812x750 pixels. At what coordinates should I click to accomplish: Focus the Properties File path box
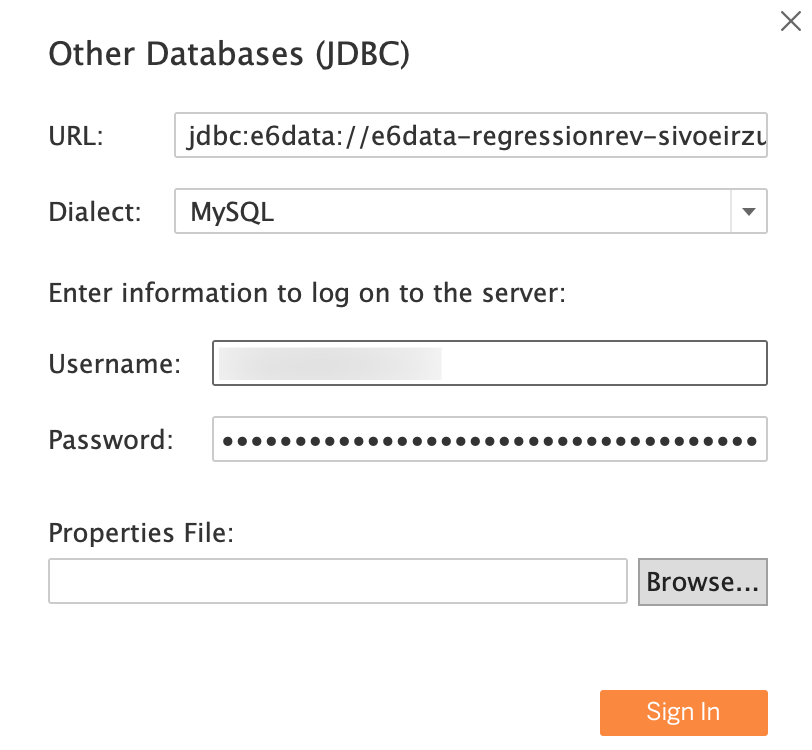(337, 581)
